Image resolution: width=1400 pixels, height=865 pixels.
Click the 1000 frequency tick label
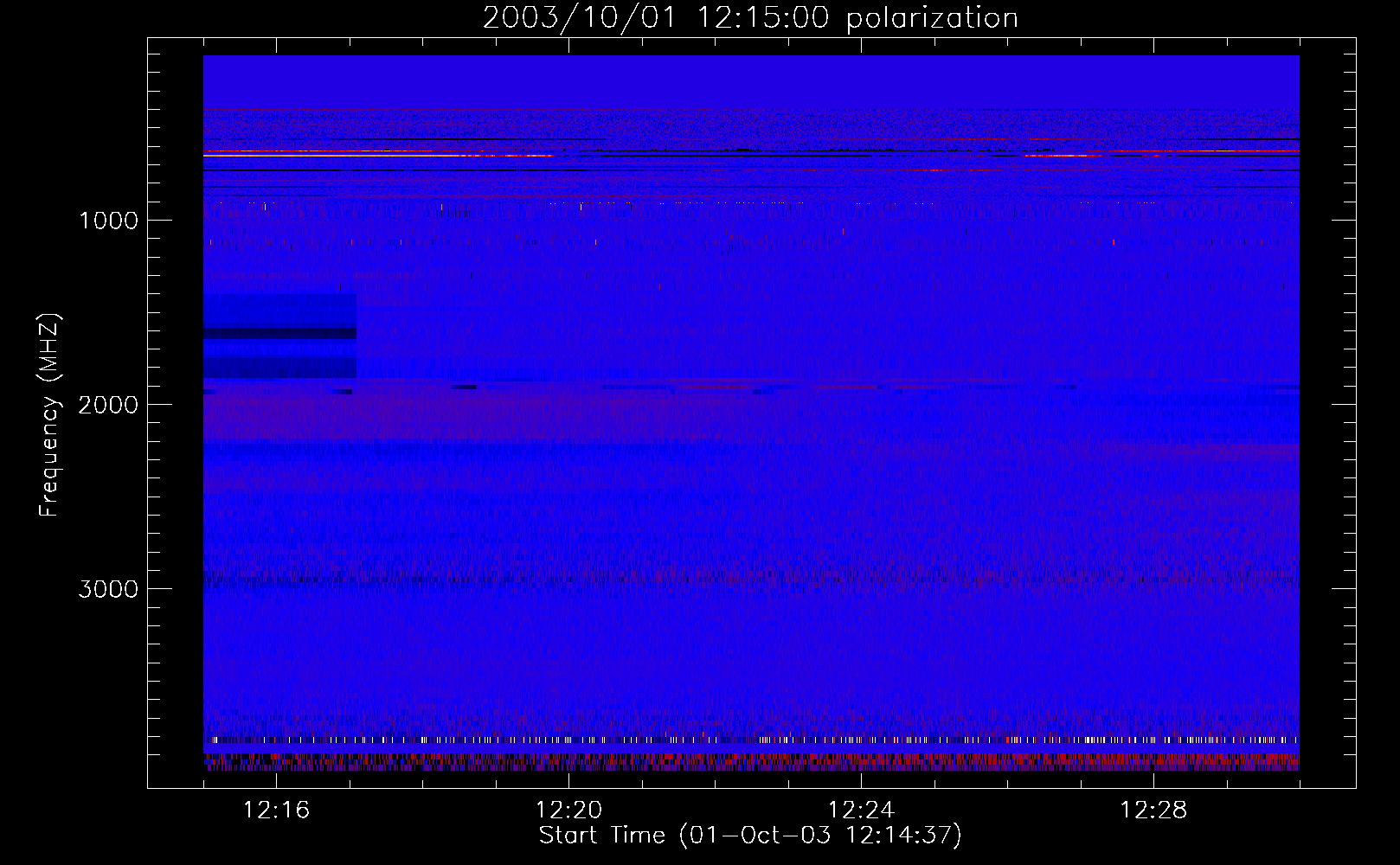pos(108,221)
